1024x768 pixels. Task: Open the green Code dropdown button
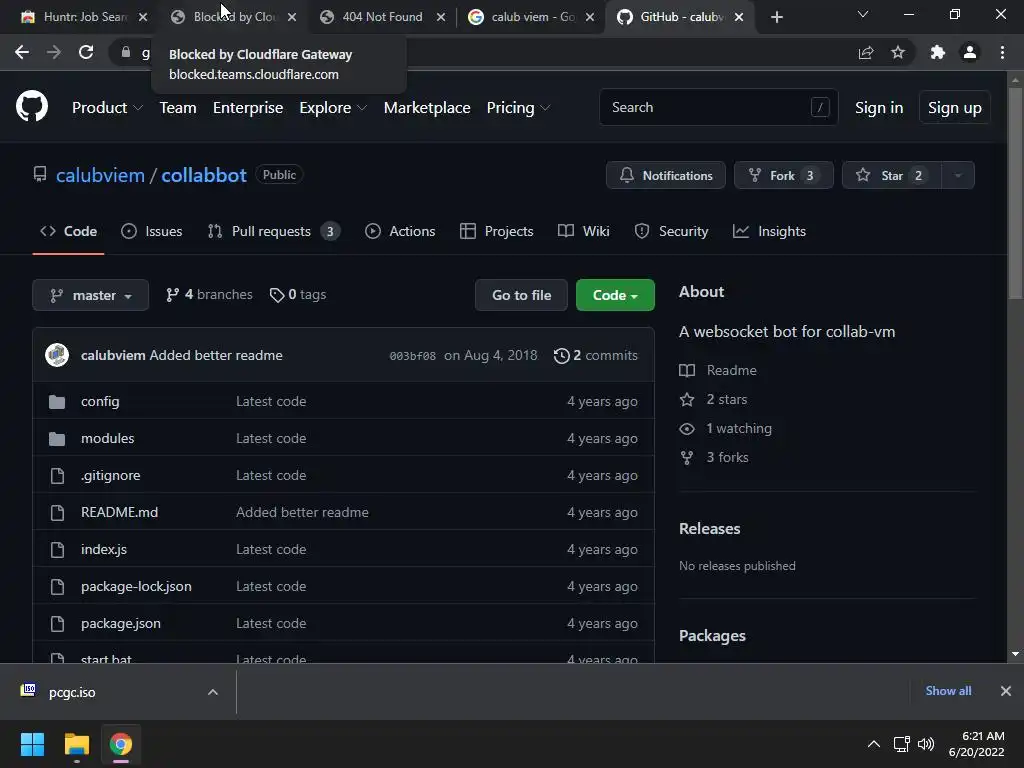[x=615, y=295]
